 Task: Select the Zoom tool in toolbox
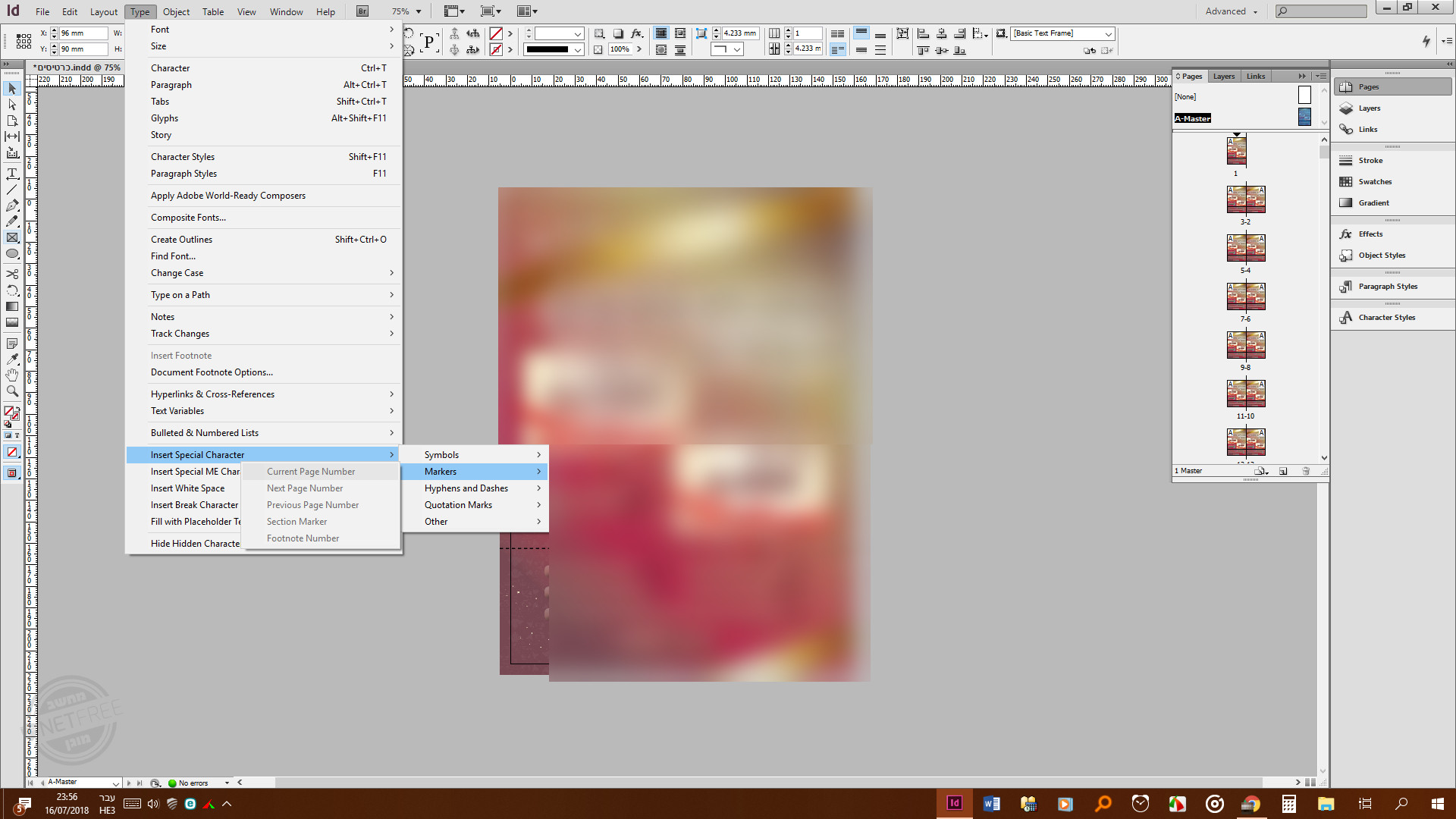pos(12,391)
